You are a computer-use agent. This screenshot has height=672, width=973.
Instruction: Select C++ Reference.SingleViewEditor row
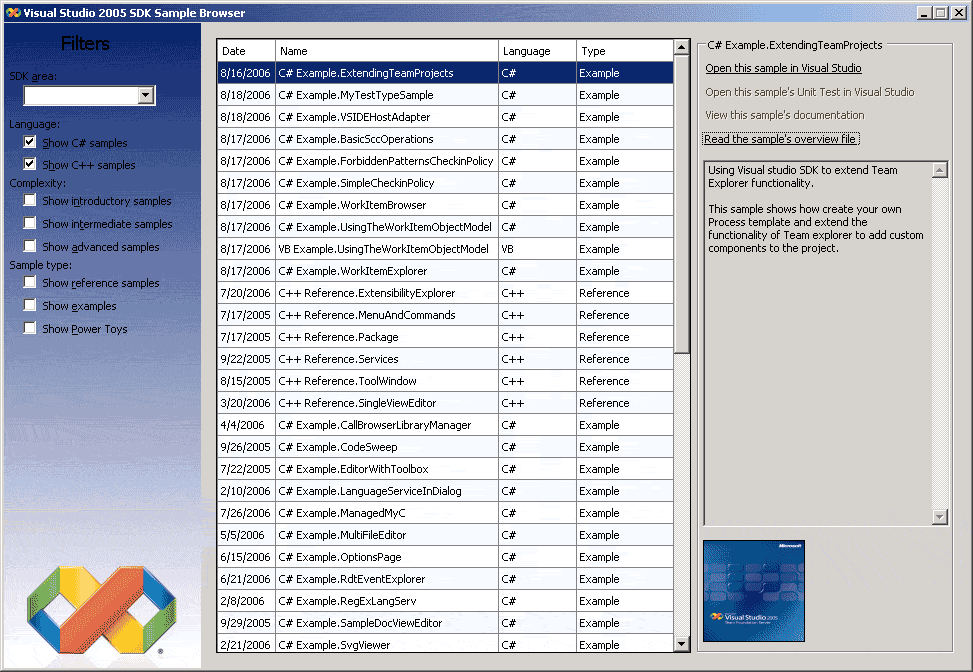pyautogui.click(x=445, y=403)
